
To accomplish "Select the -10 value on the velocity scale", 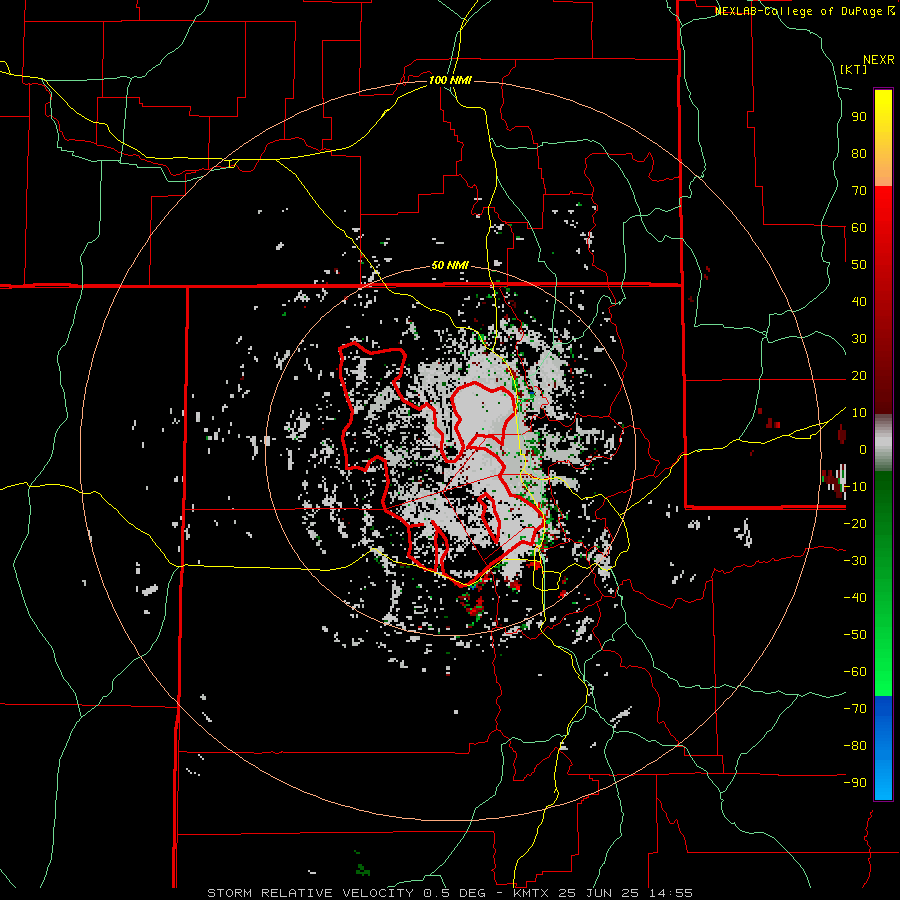I will (x=855, y=487).
